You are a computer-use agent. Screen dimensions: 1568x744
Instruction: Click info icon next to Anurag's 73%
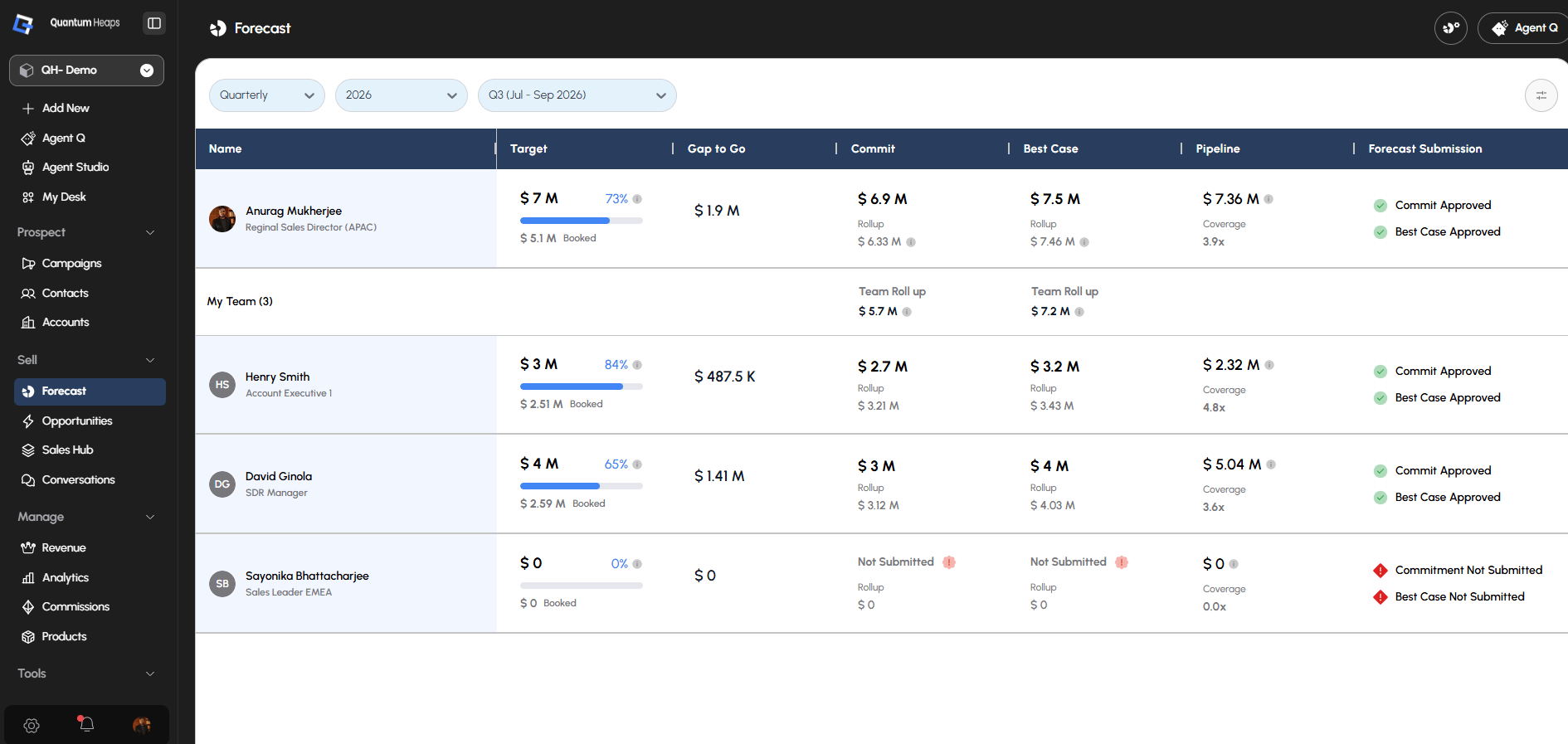(x=637, y=199)
